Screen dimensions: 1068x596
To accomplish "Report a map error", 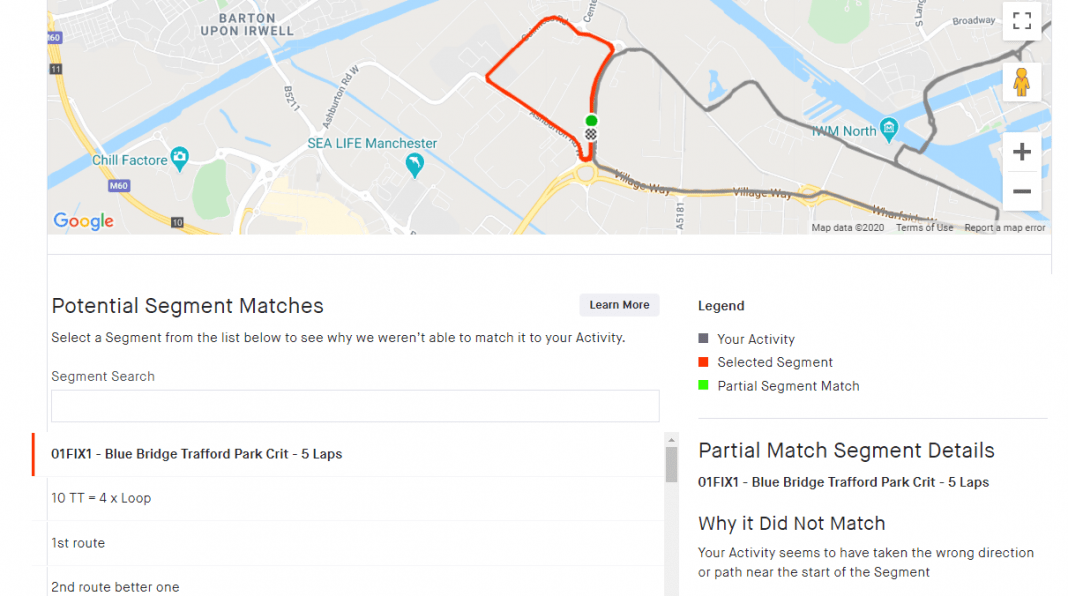I will [1004, 227].
